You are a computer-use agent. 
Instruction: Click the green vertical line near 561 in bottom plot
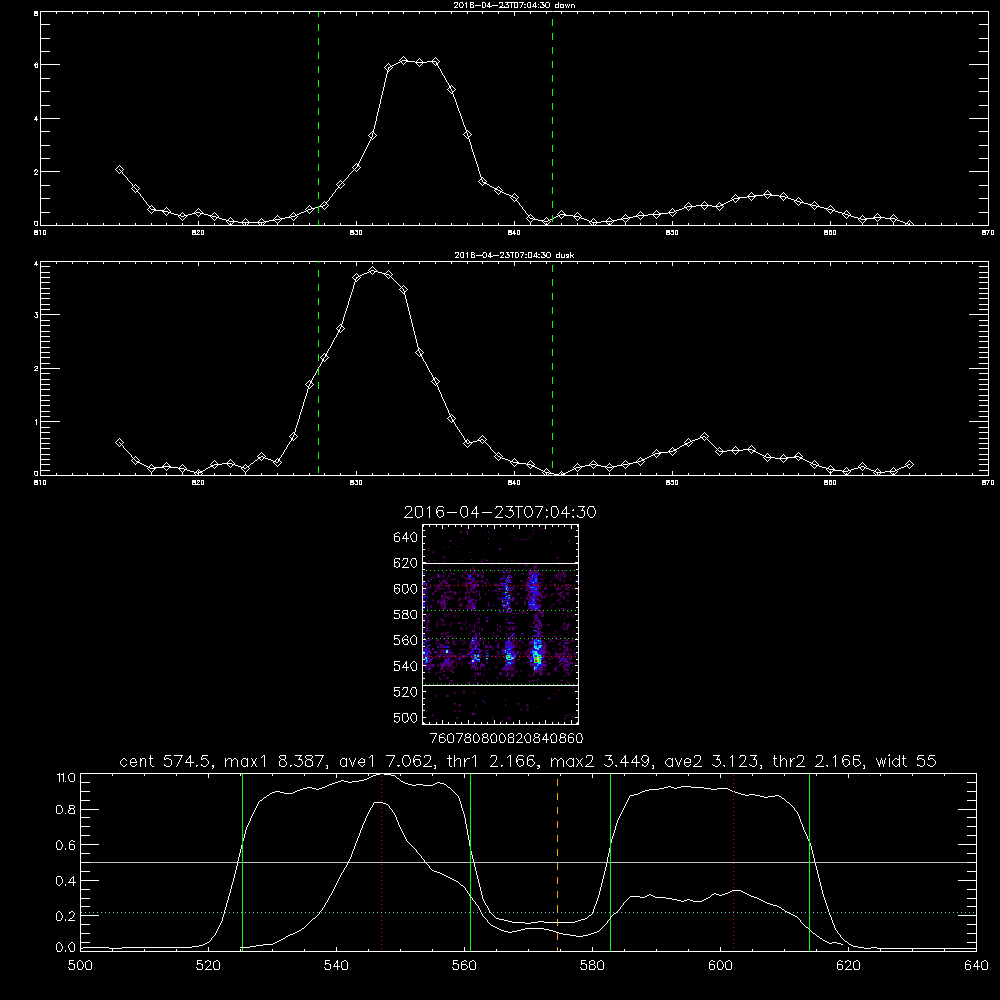470,862
